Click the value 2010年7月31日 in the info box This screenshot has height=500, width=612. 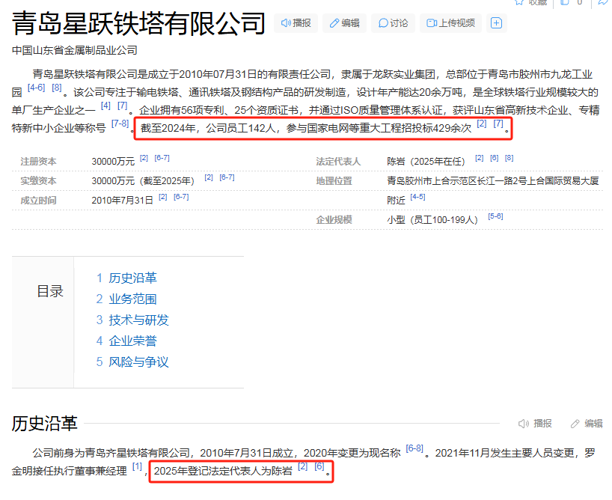pos(122,201)
